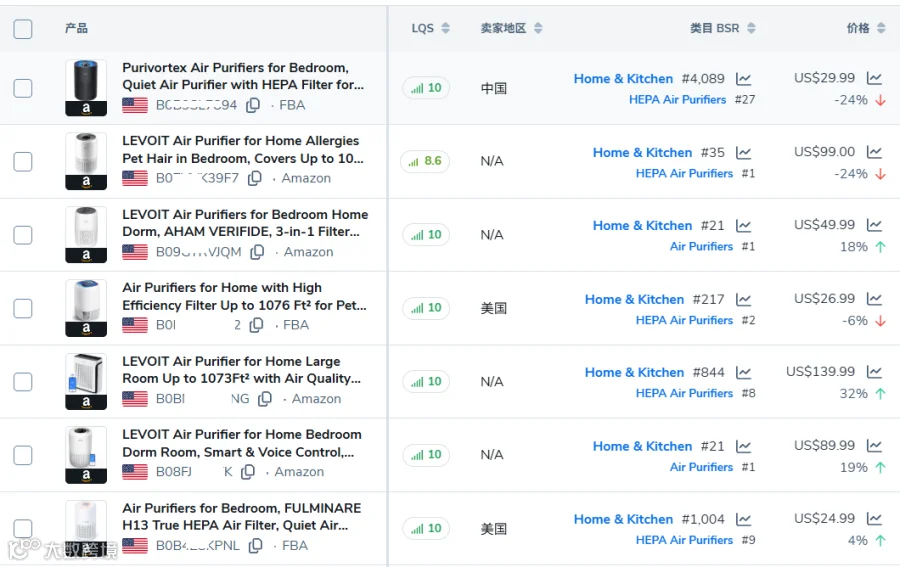900x567 pixels.
Task: Click the US$139.99 price value
Action: pos(821,371)
